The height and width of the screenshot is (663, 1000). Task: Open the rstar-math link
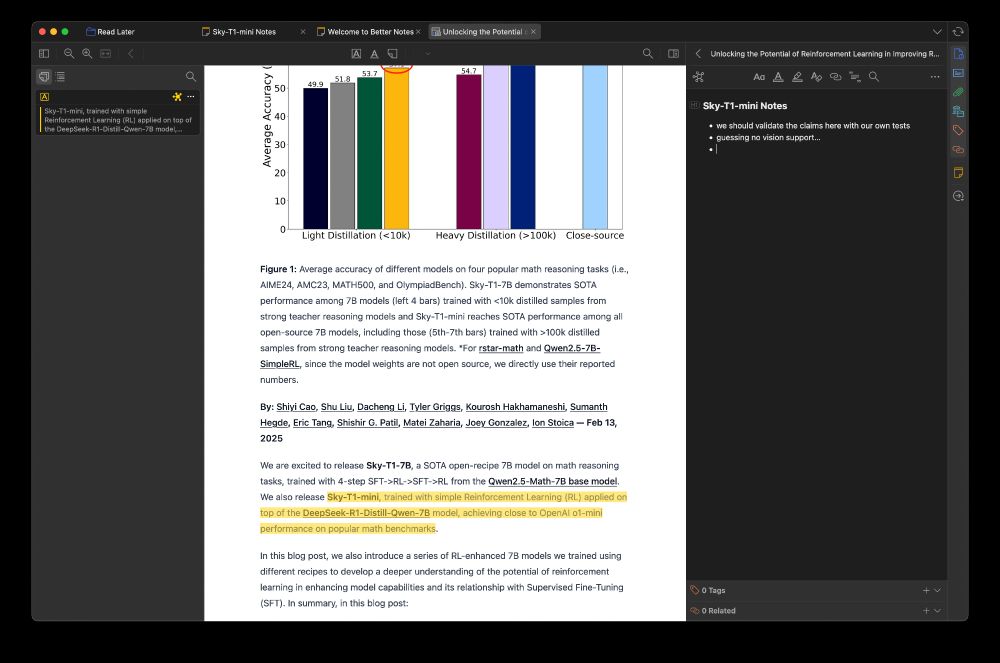(x=501, y=348)
